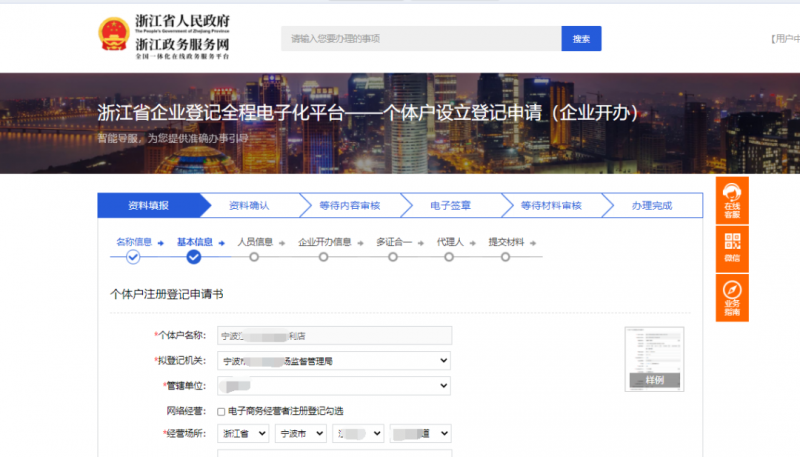Image resolution: width=800 pixels, height=457 pixels.
Task: Click the 基本信息 current step circle
Action: click(194, 257)
